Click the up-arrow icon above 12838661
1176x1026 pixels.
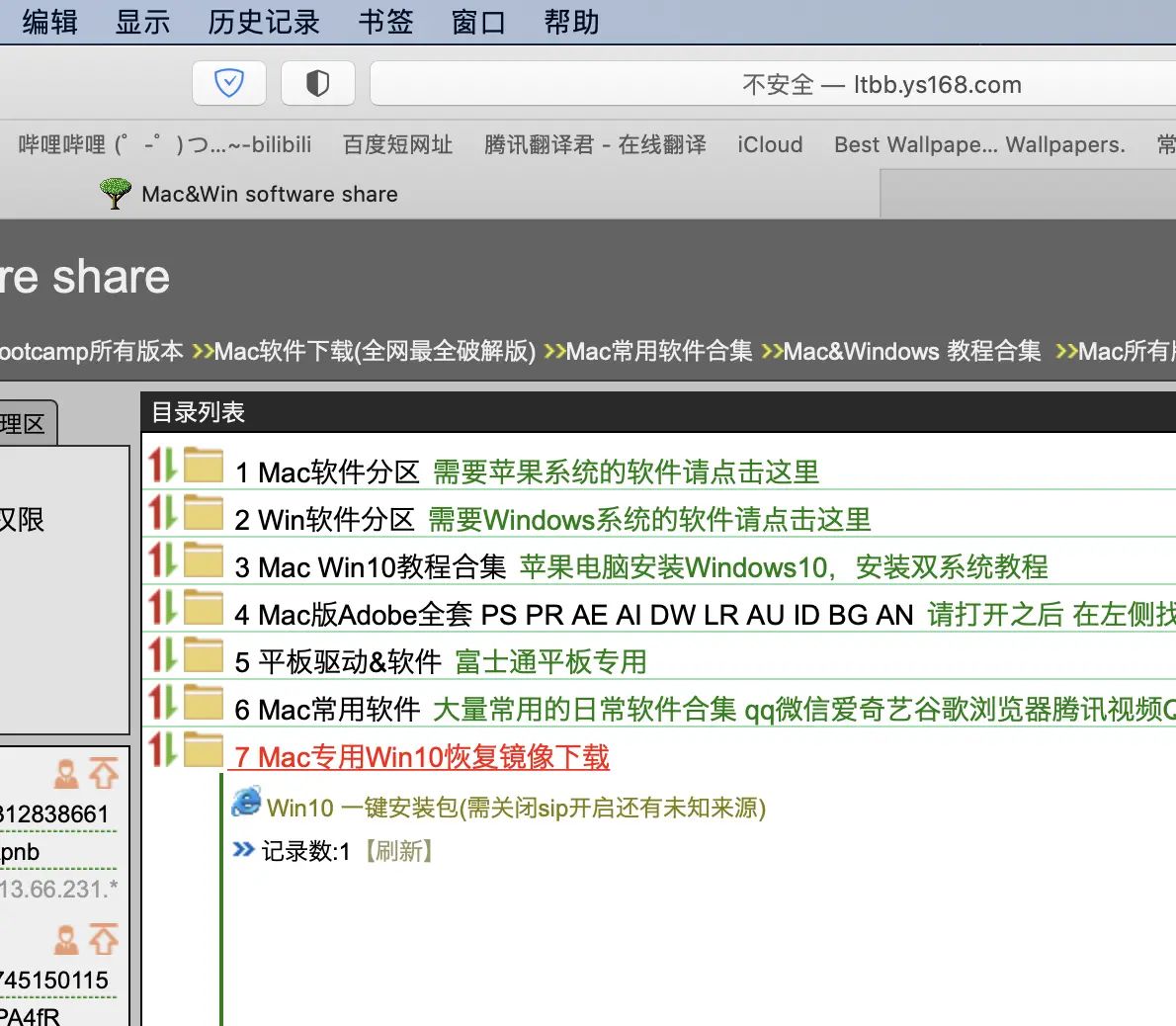coord(104,773)
